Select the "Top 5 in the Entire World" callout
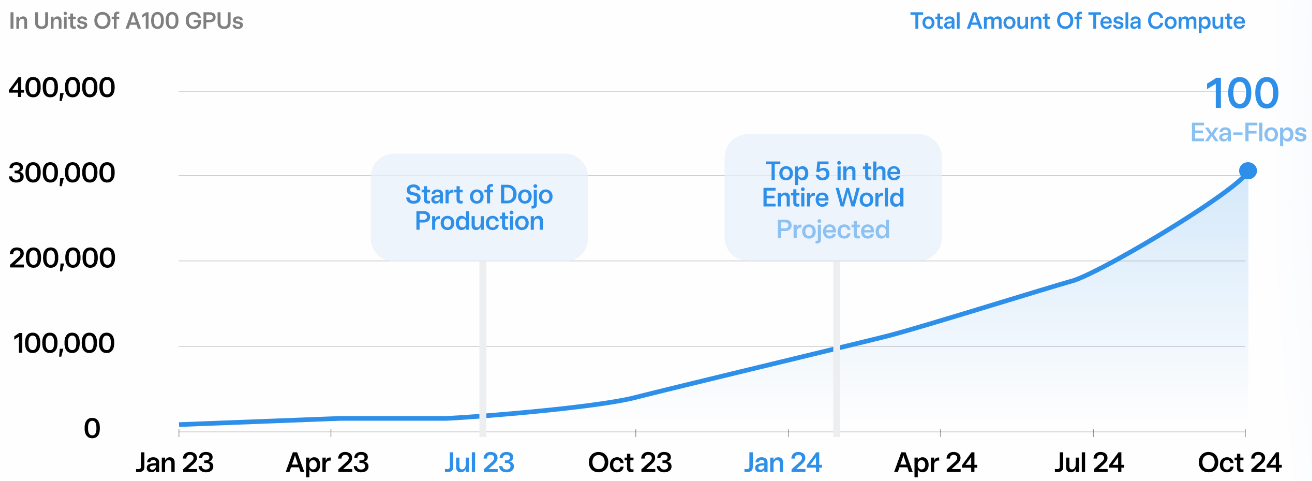This screenshot has width=1312, height=481. click(x=833, y=199)
